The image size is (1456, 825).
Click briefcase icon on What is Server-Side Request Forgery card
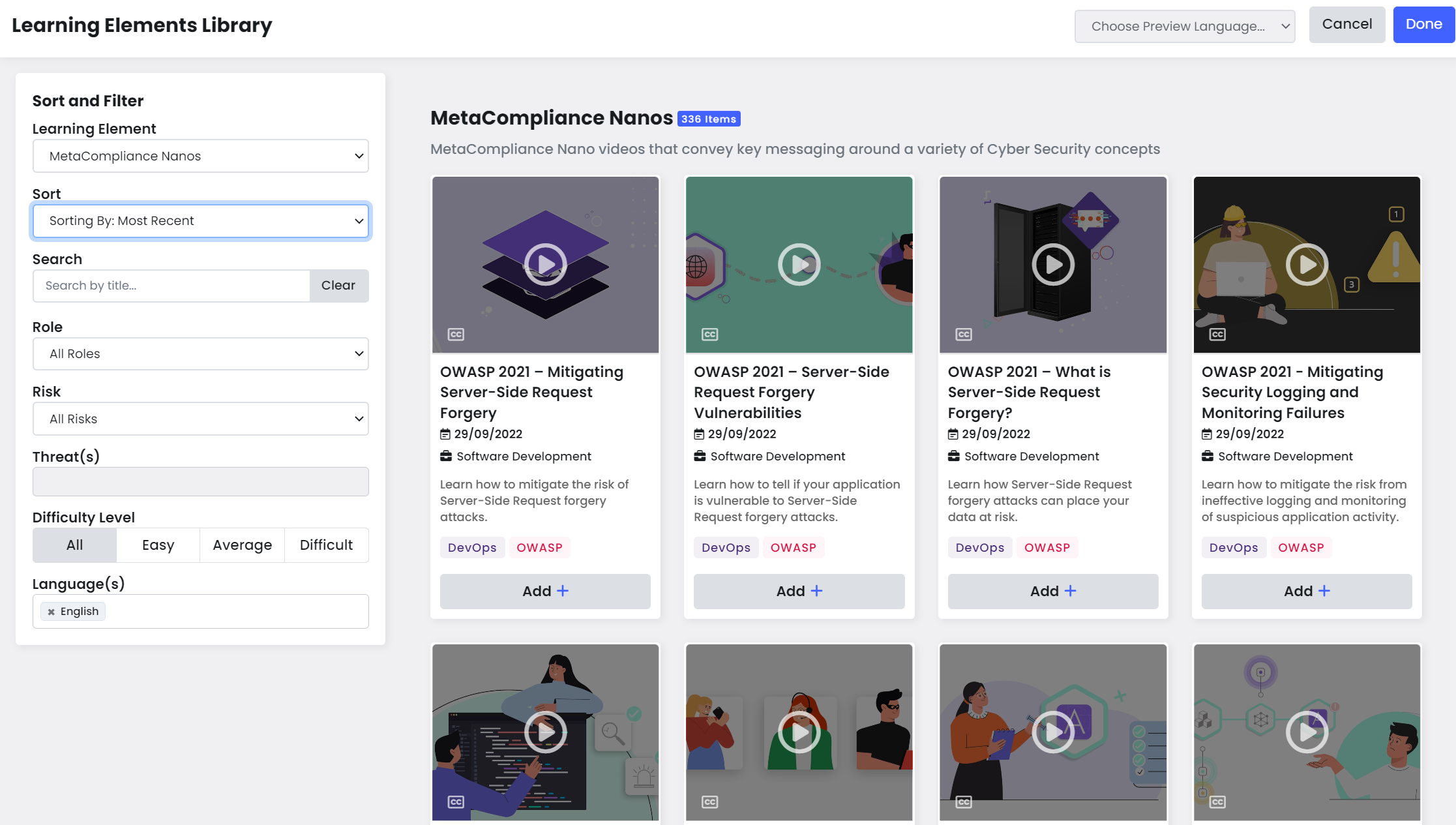954,456
